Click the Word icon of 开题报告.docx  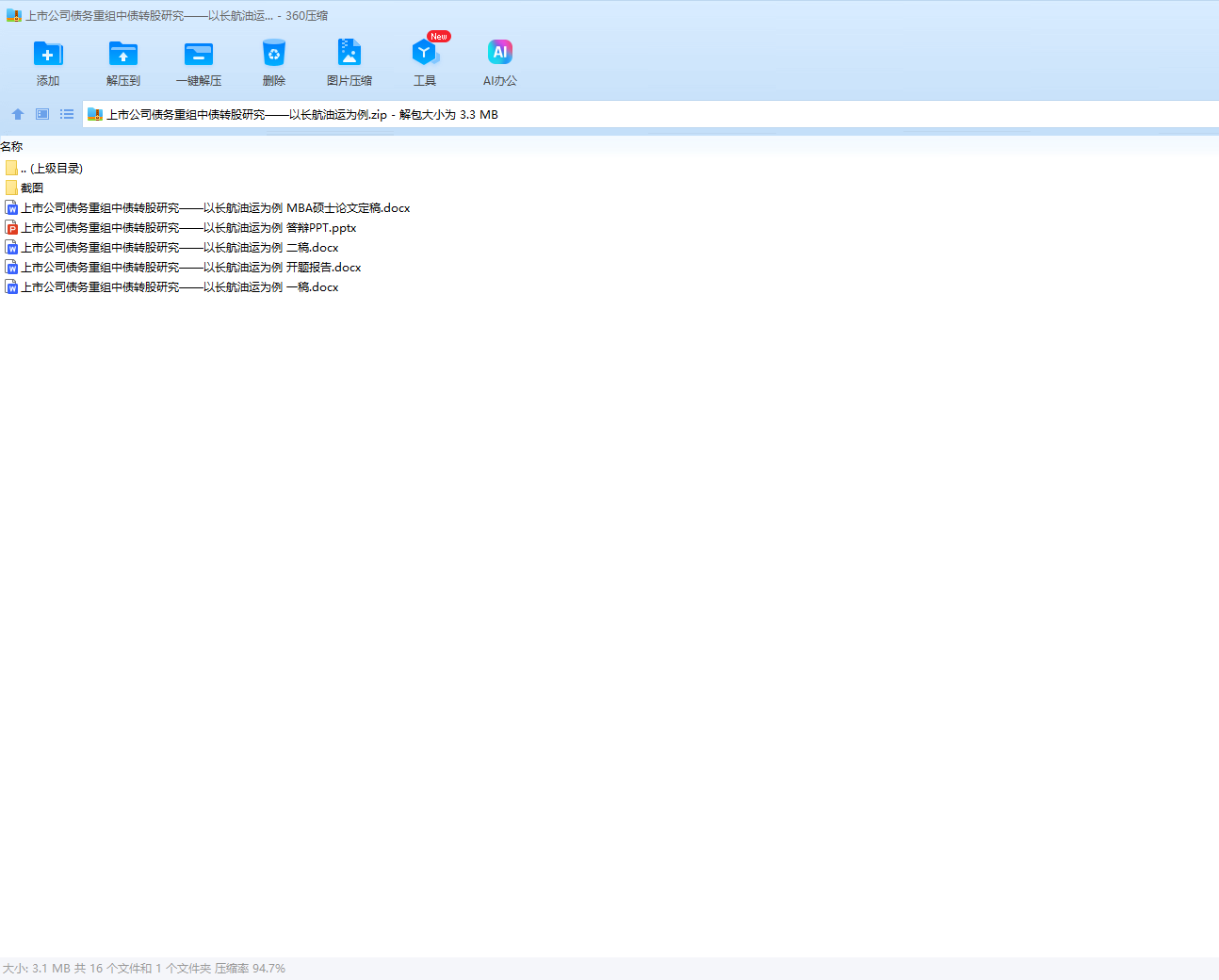[x=11, y=267]
